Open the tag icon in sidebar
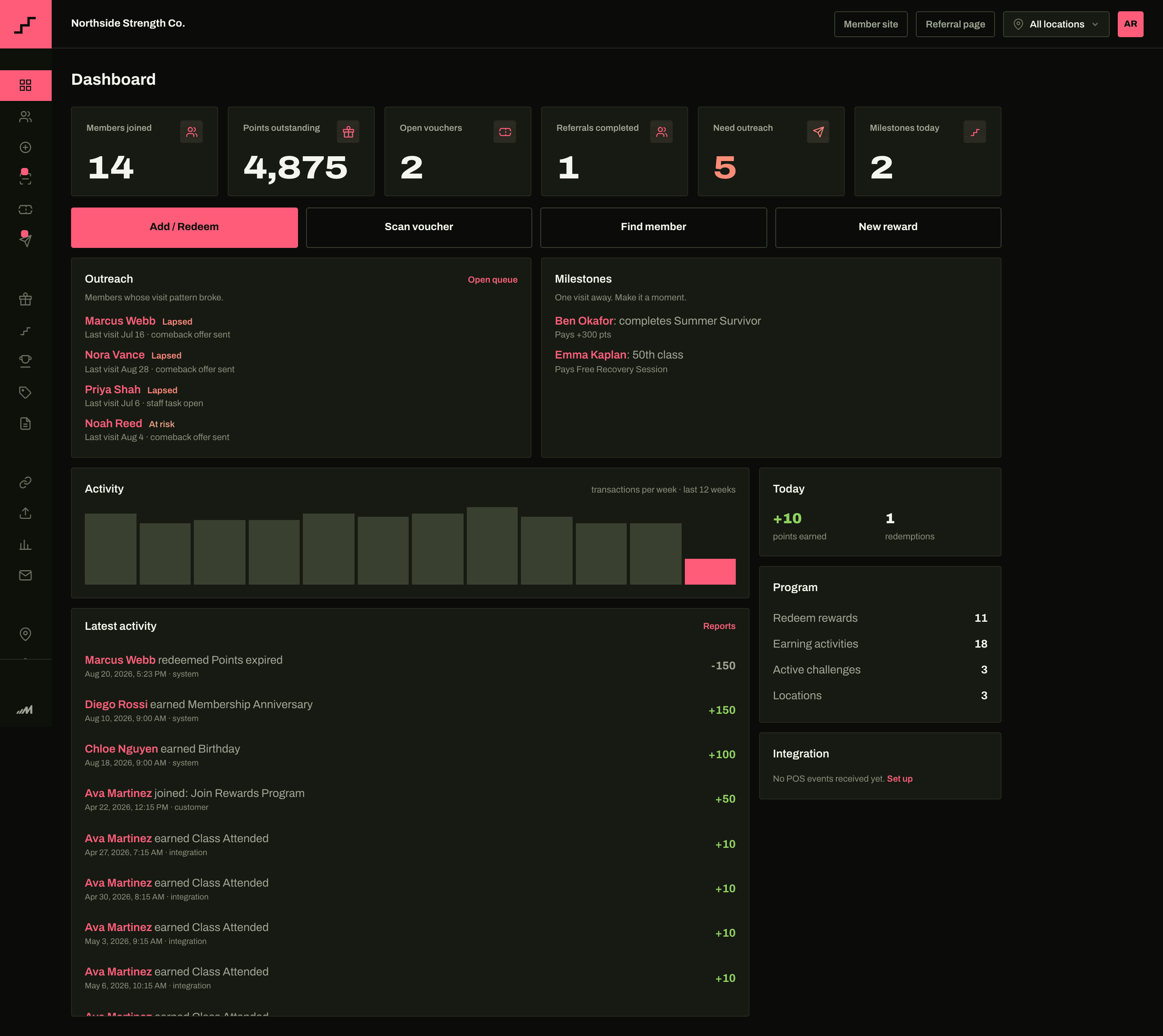1163x1036 pixels. pos(25,392)
